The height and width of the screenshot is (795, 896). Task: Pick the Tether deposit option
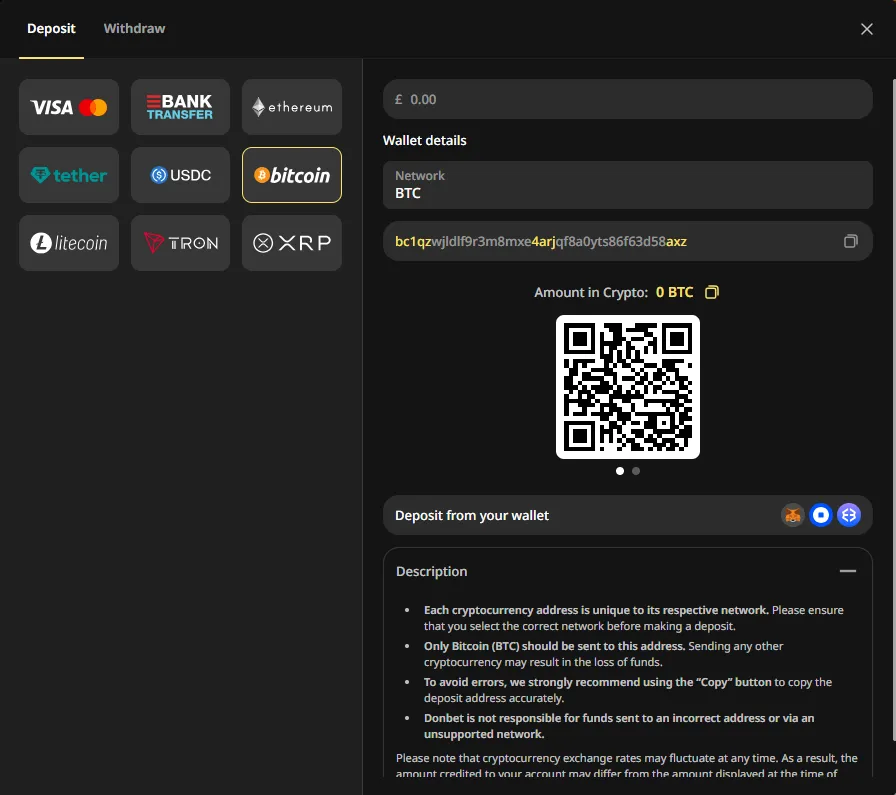click(x=69, y=175)
